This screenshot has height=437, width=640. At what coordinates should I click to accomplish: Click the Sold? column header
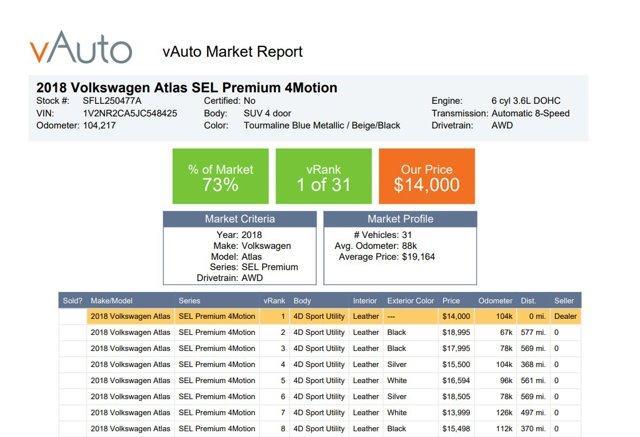[x=73, y=300]
